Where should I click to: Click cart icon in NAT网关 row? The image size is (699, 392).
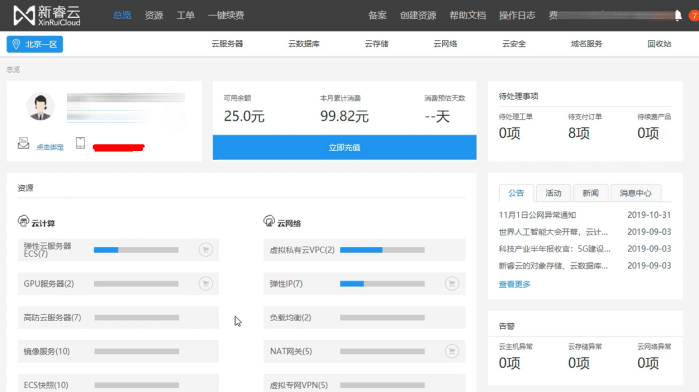pos(452,351)
